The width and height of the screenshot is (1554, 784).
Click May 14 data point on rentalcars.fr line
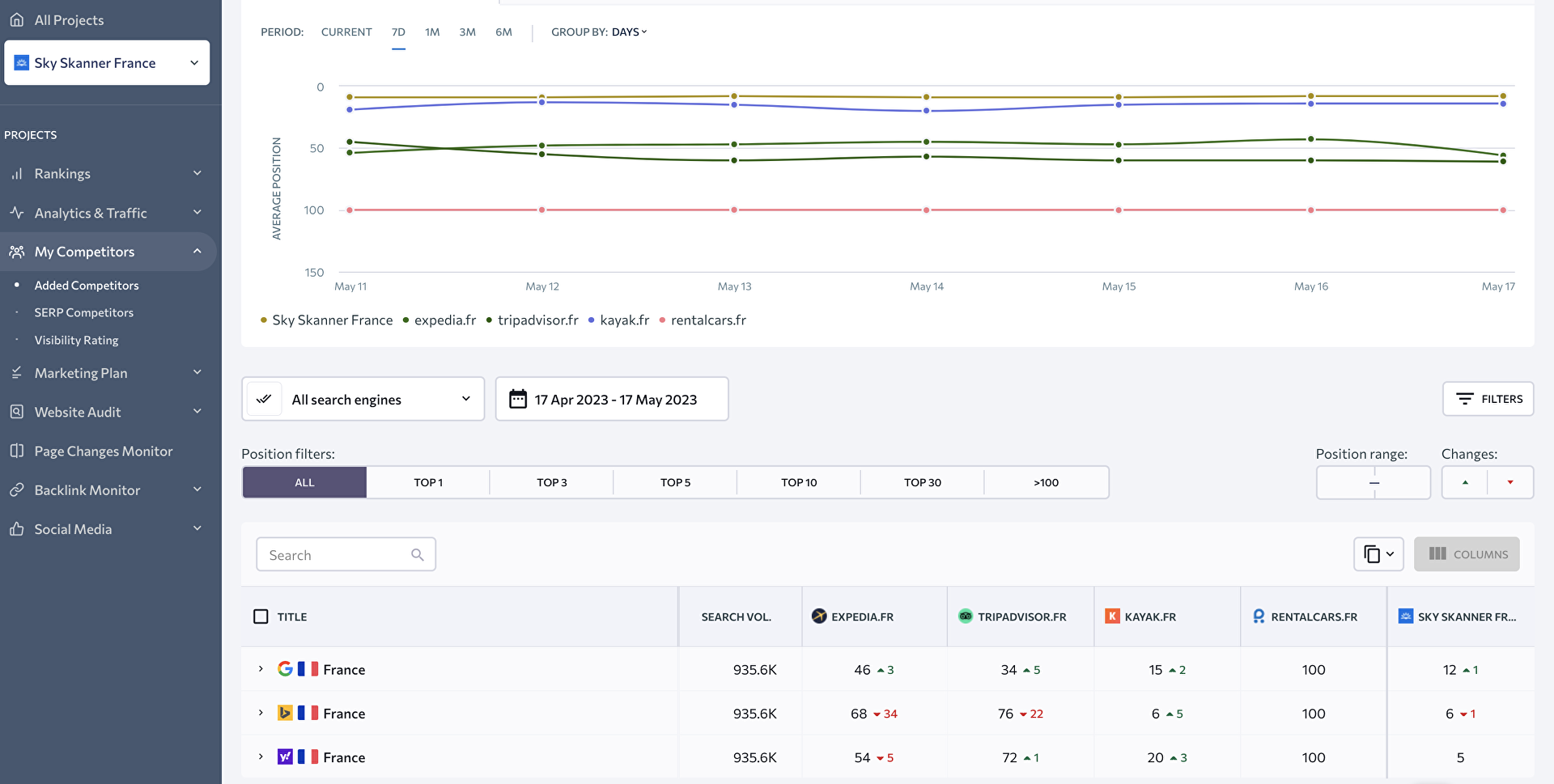927,210
